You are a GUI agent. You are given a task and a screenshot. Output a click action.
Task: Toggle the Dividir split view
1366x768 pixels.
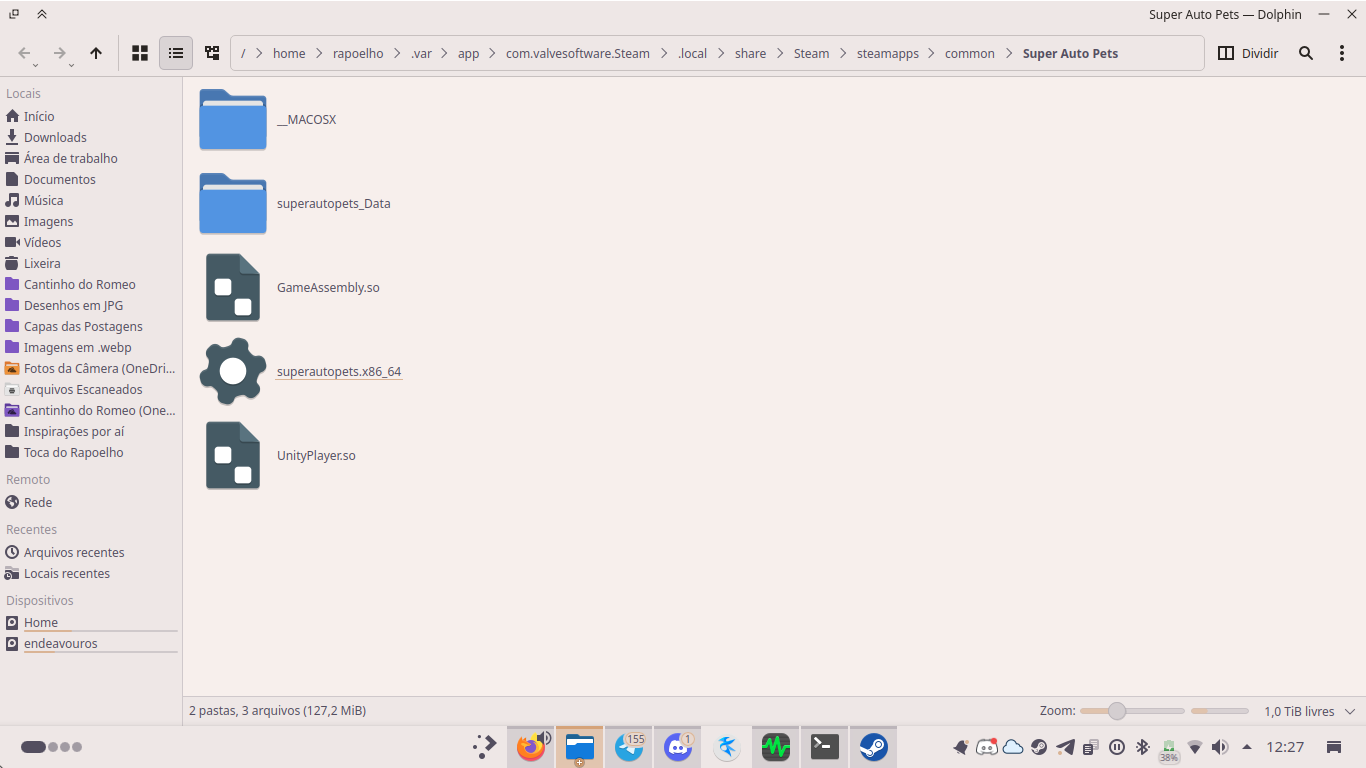pyautogui.click(x=1247, y=53)
